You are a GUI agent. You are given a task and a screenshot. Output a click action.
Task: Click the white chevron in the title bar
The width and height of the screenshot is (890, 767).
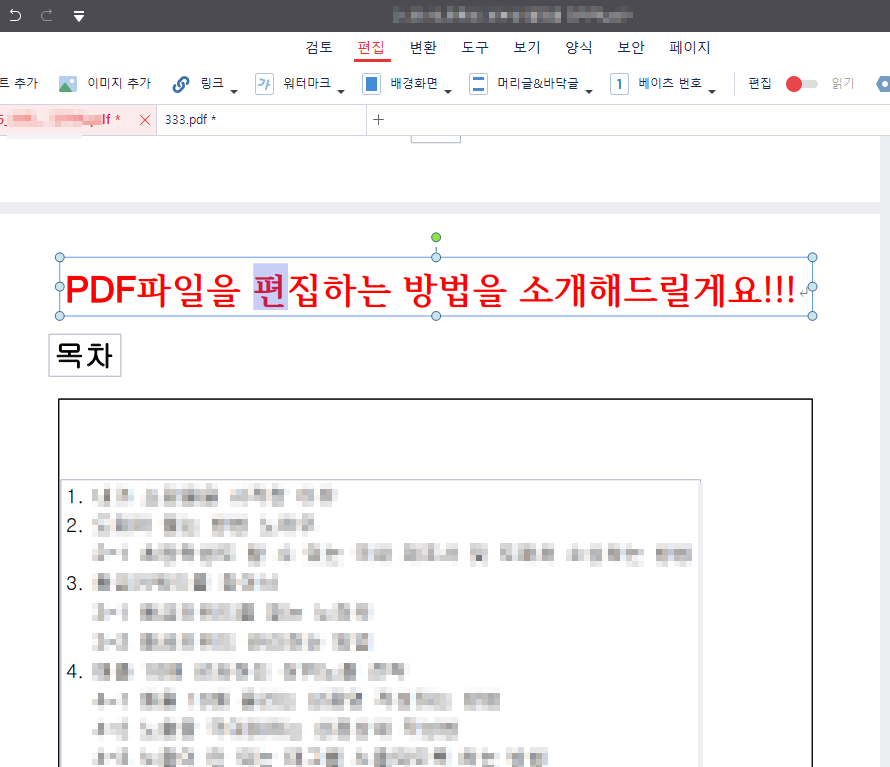(x=78, y=15)
